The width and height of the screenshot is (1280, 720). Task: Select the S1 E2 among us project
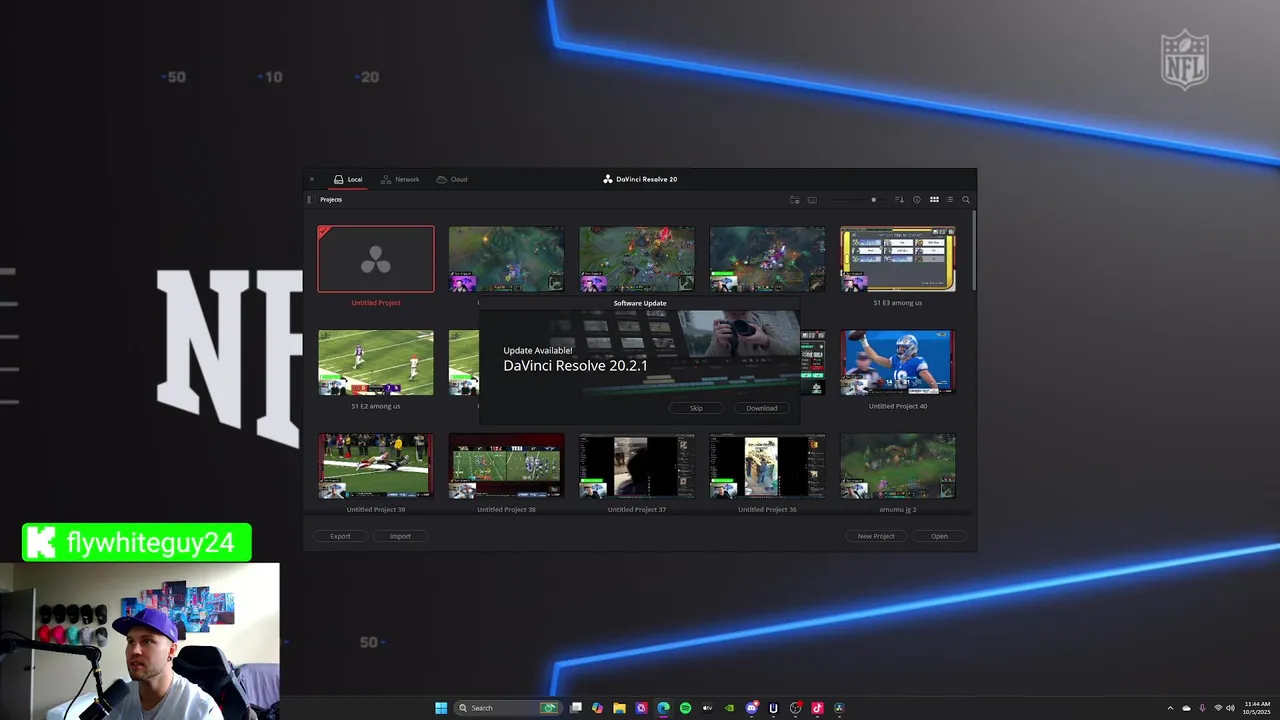pos(376,362)
